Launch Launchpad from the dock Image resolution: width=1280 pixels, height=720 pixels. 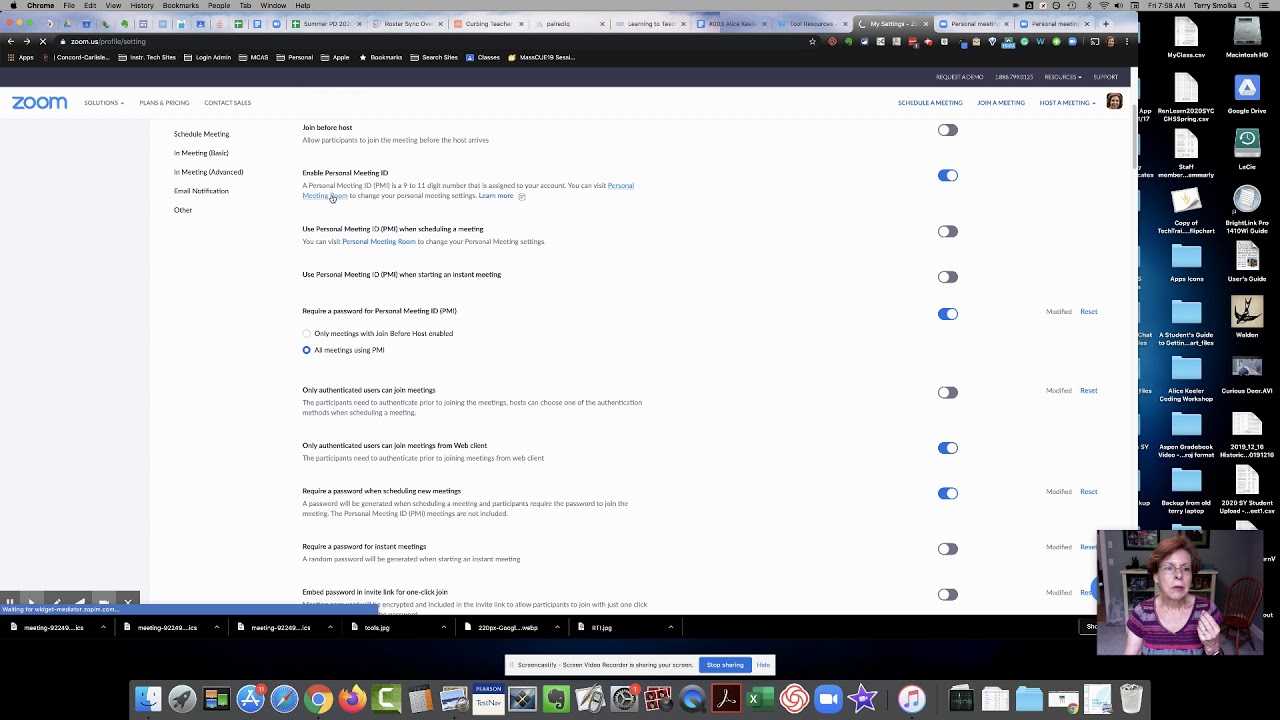pos(182,698)
